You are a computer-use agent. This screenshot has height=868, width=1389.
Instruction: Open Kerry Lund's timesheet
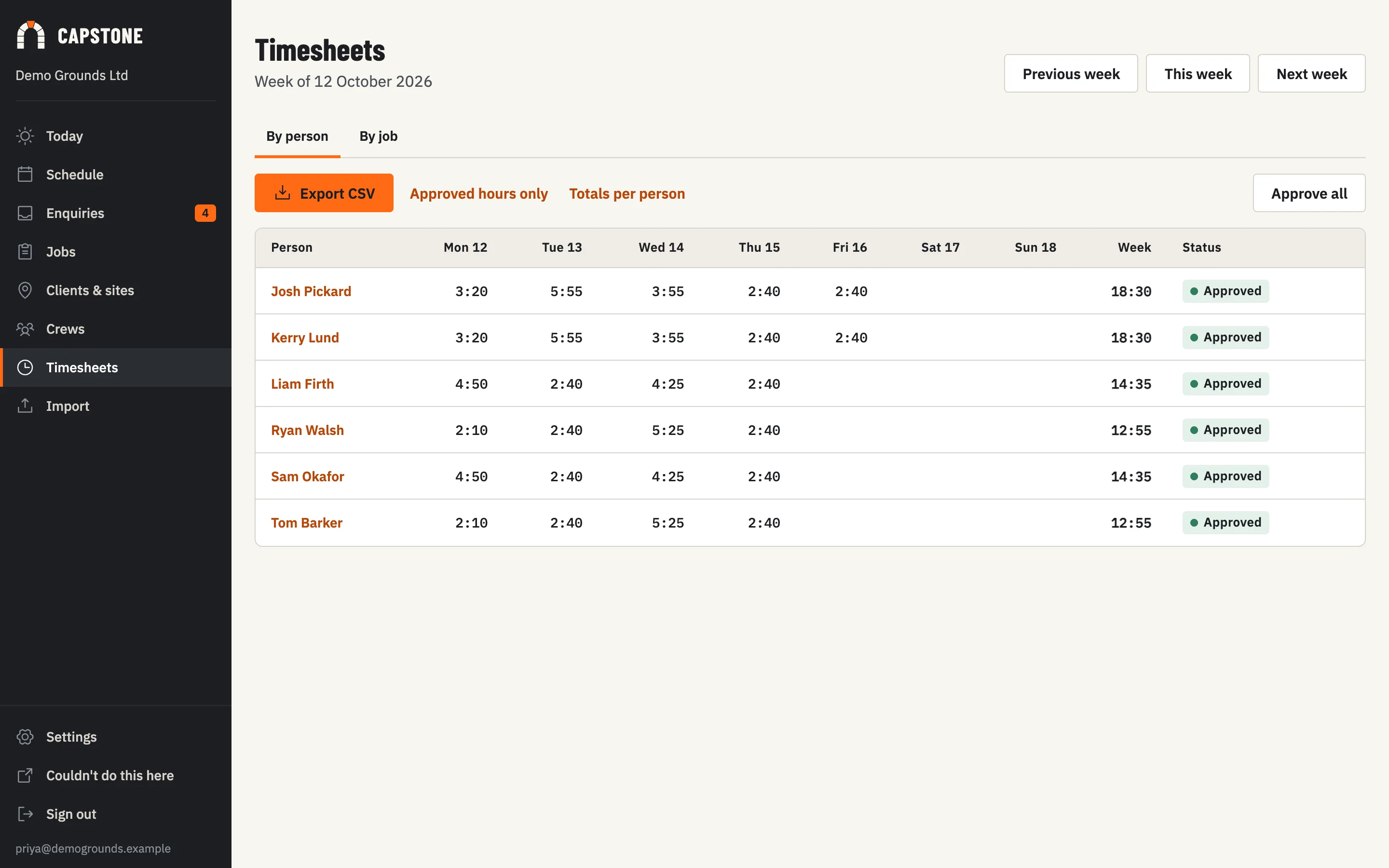click(305, 338)
